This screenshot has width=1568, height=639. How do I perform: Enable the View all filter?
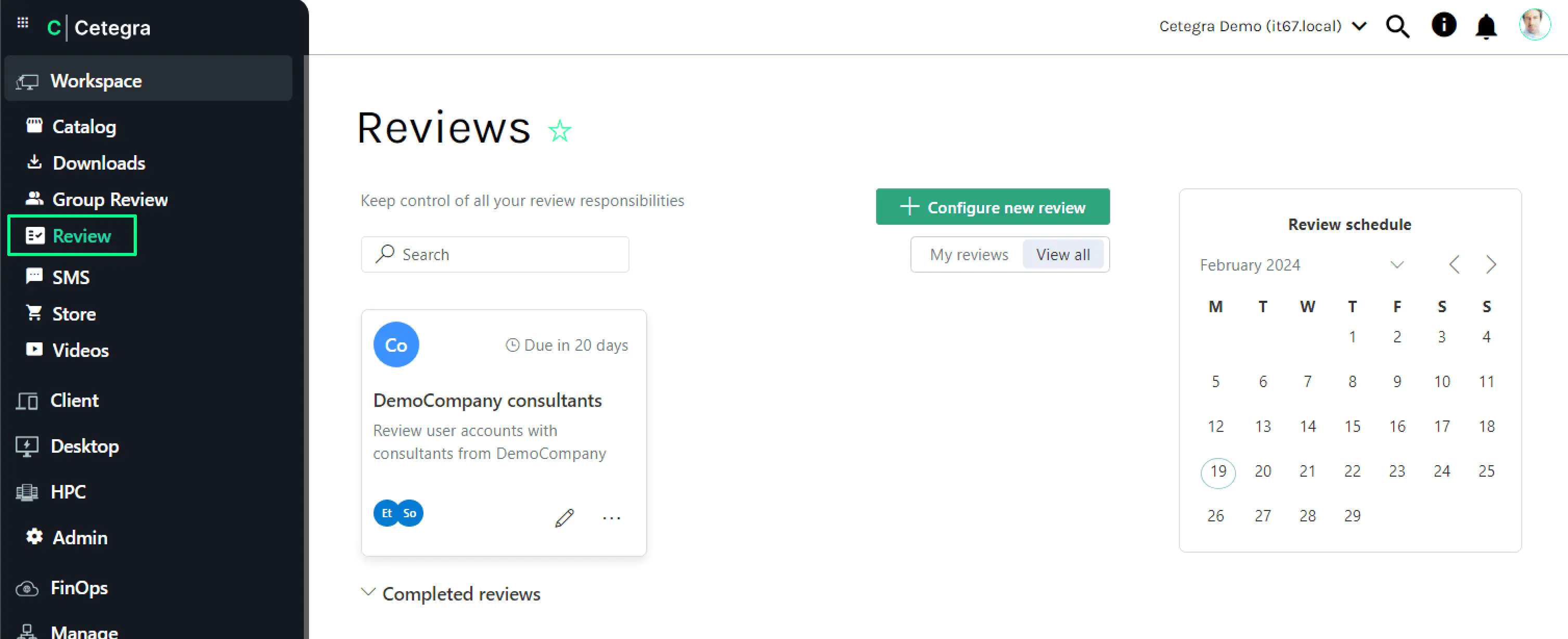tap(1063, 254)
